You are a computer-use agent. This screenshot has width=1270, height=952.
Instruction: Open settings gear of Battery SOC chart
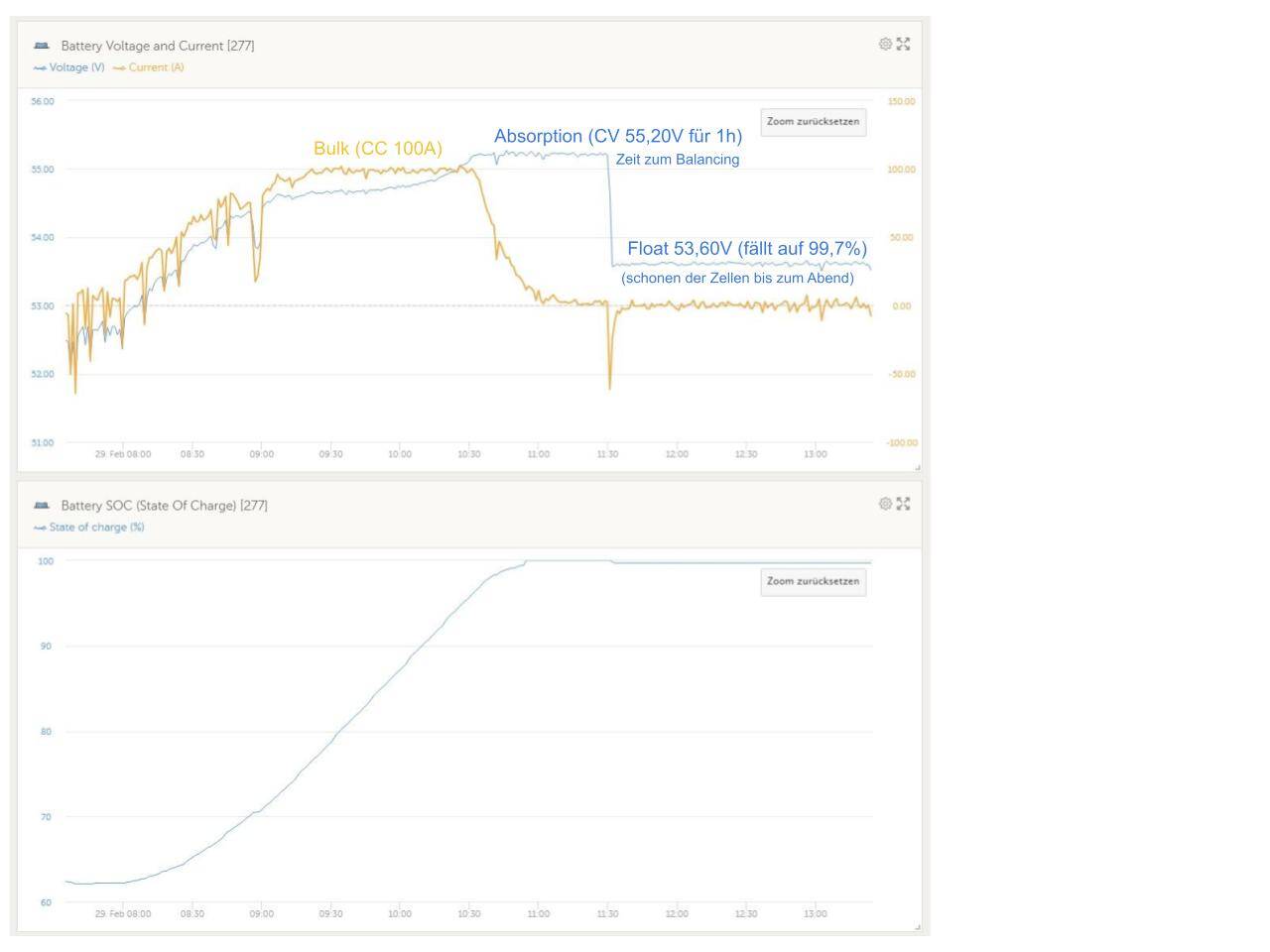[885, 504]
